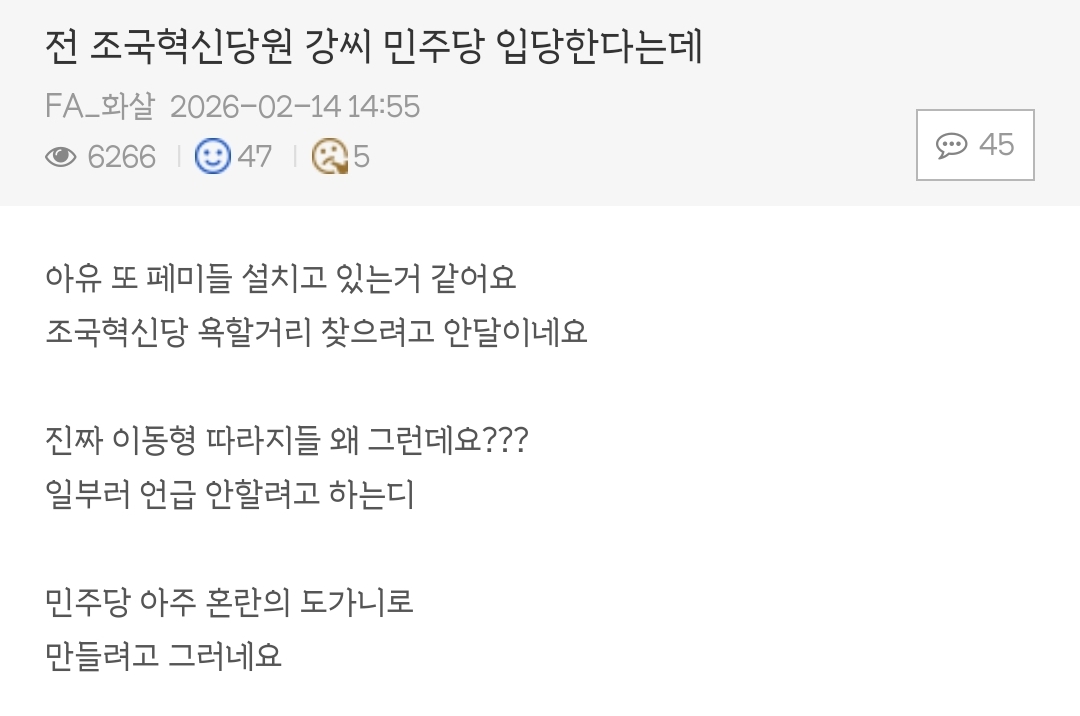Click the view count 6266
The height and width of the screenshot is (716, 1080).
122,157
